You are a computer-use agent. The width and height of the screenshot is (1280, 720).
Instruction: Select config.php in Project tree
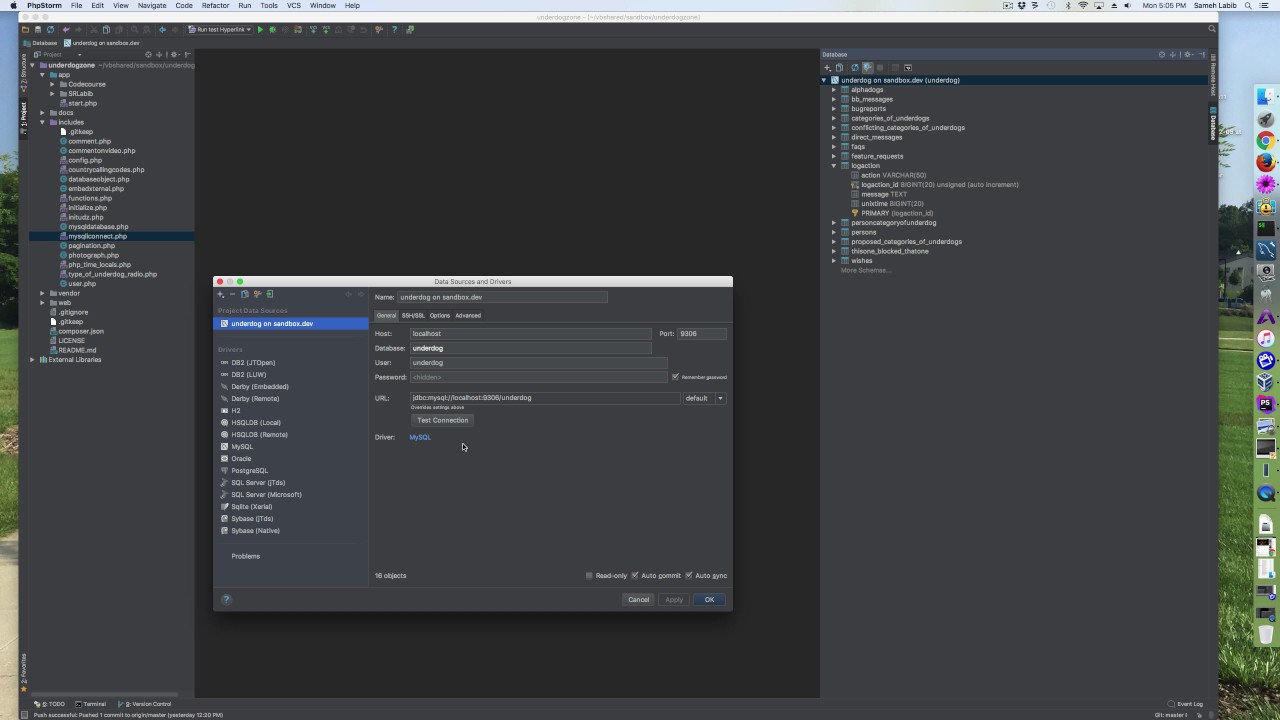click(x=85, y=160)
